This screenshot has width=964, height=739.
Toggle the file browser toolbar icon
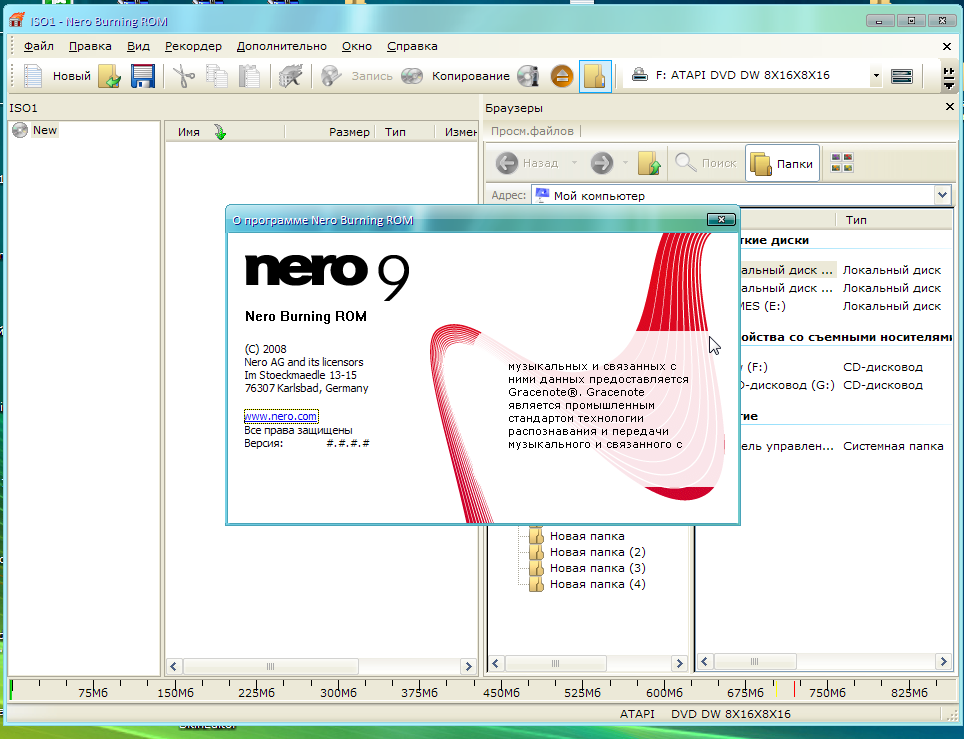coord(595,76)
